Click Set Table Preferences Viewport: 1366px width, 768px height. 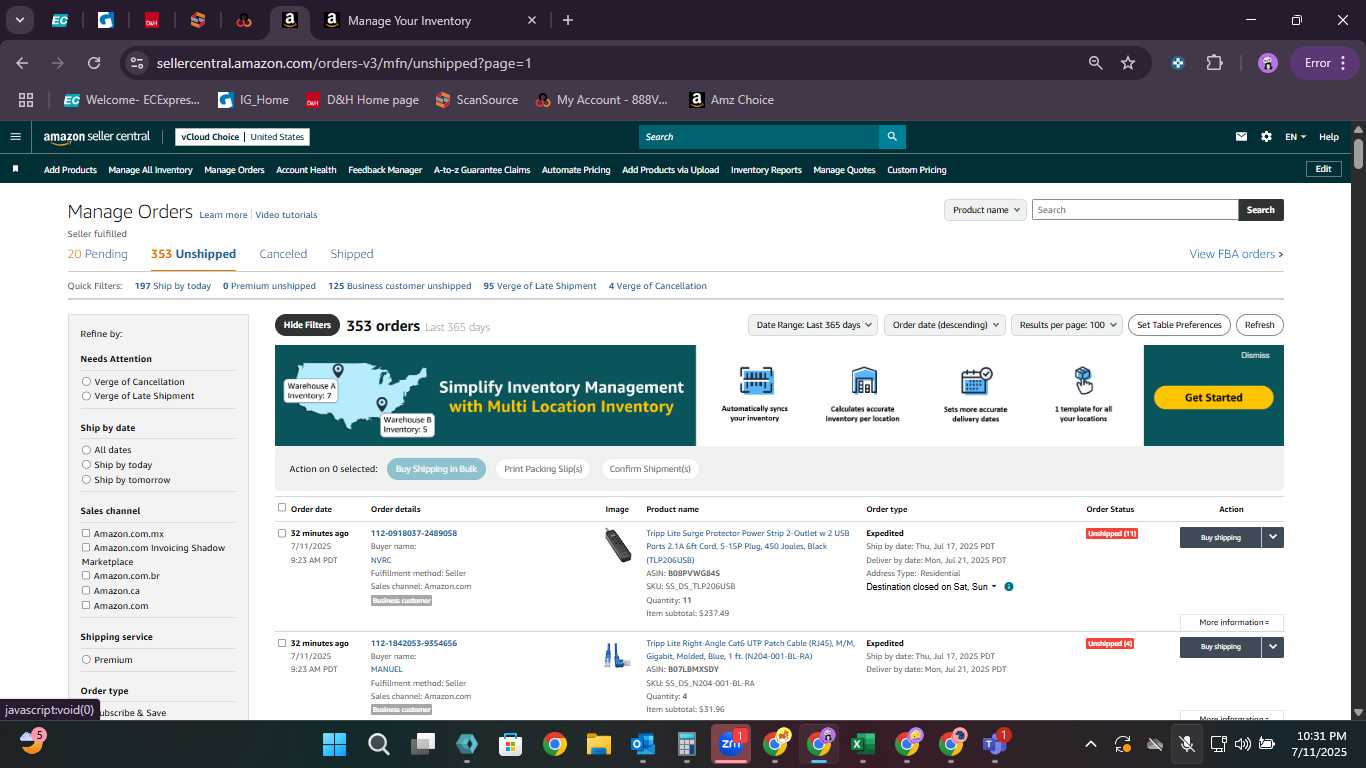[1179, 325]
